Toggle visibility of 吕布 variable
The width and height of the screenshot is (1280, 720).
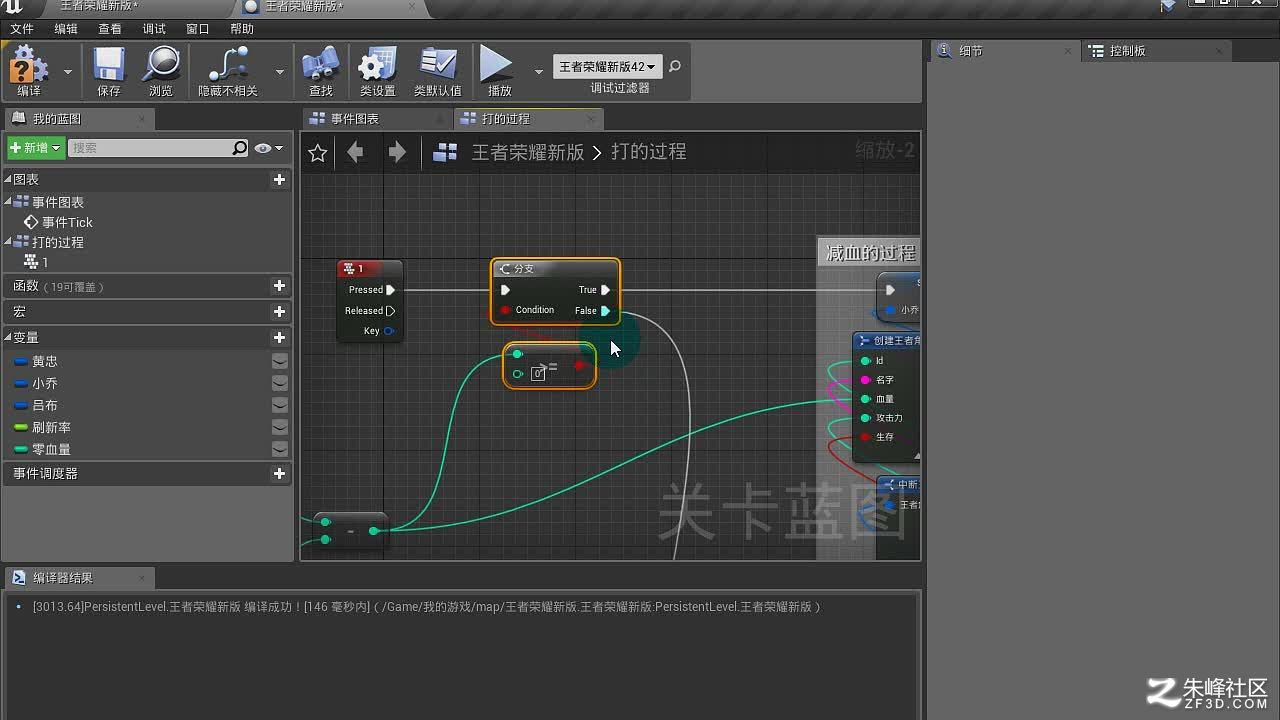[280, 405]
